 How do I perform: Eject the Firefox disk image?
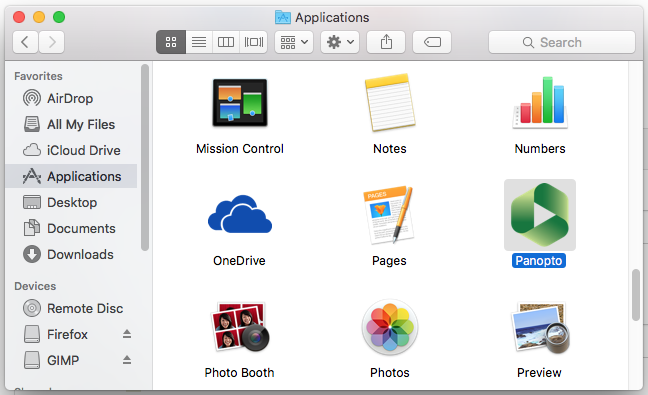(x=127, y=334)
